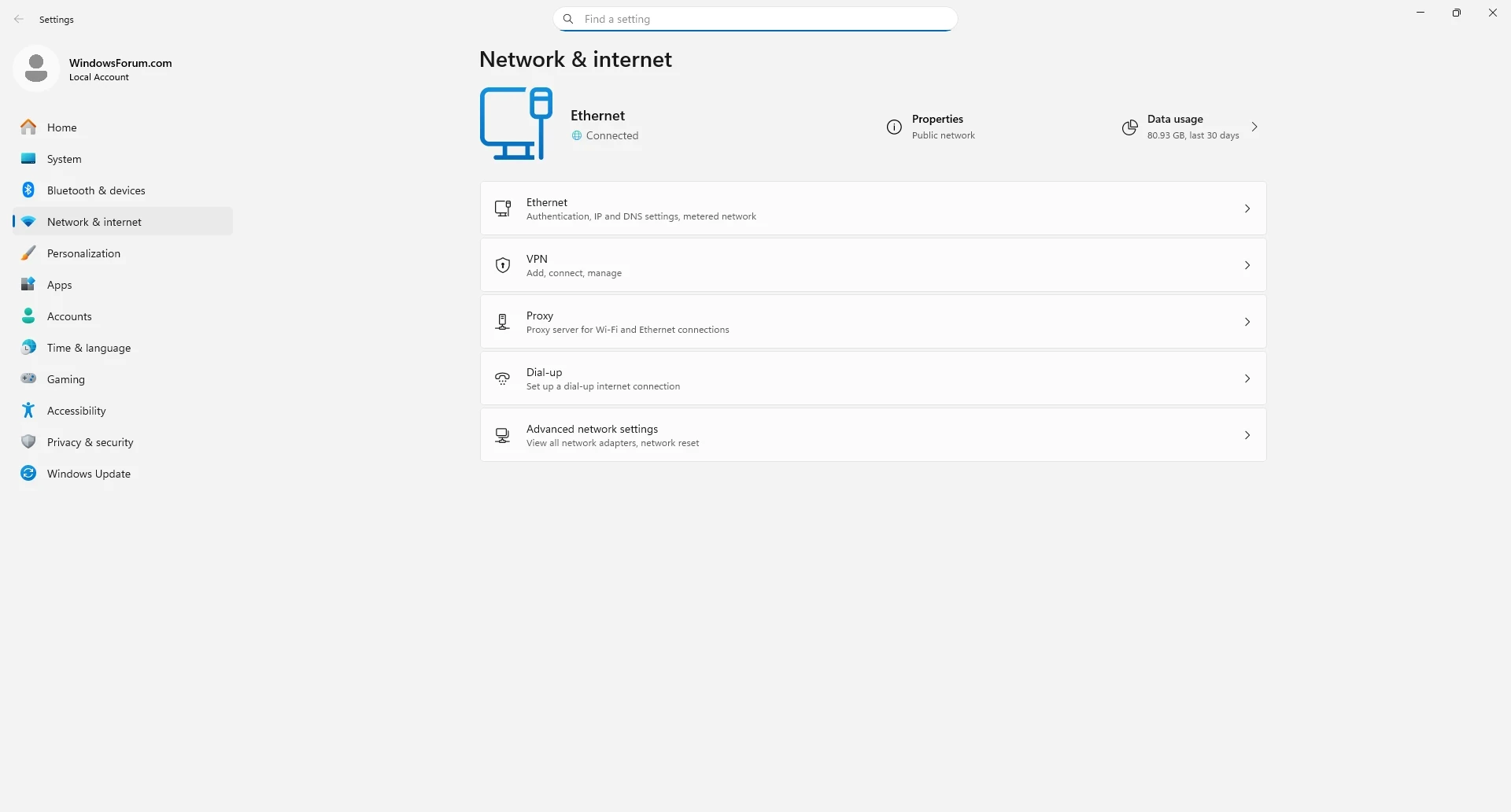The image size is (1511, 812).
Task: Click the Find a setting search box
Action: [755, 19]
